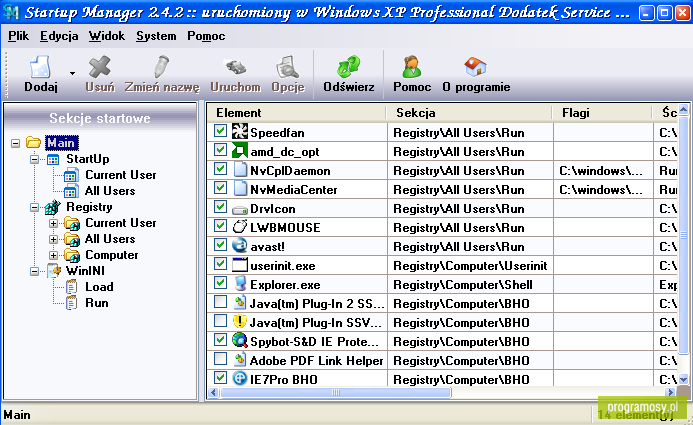
Task: Open the Plik menu
Action: point(18,36)
